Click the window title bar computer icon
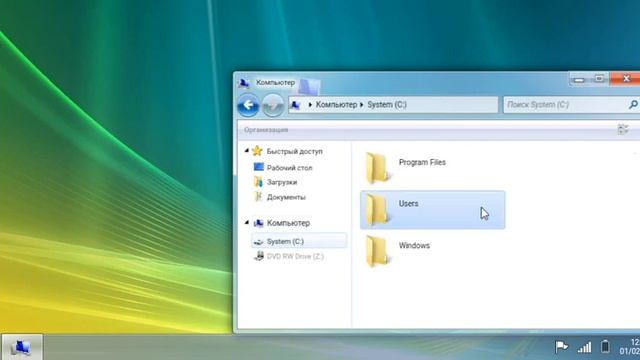Image resolution: width=640 pixels, height=360 pixels. 244,83
